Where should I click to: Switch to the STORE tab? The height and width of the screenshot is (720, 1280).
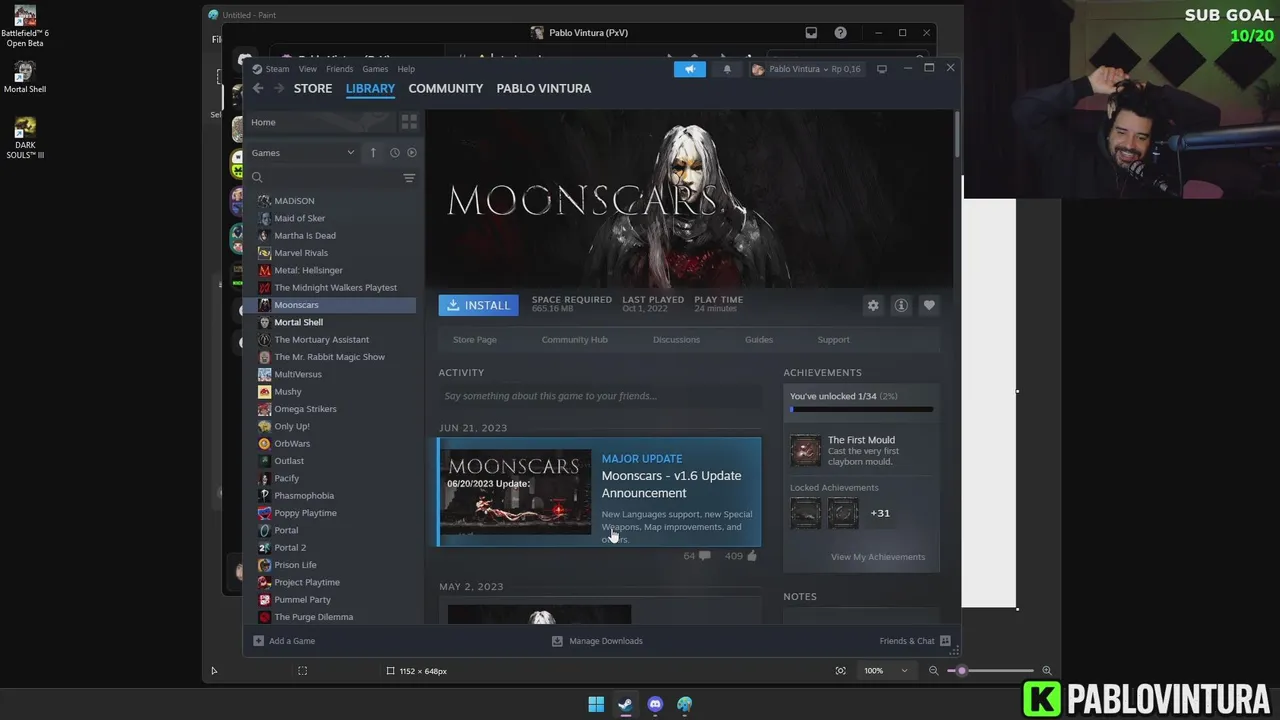[x=313, y=88]
